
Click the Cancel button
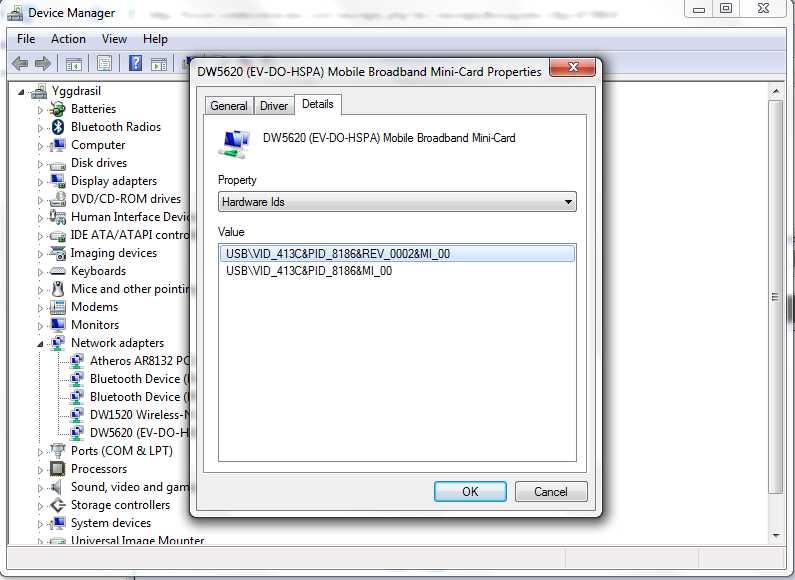click(x=551, y=491)
